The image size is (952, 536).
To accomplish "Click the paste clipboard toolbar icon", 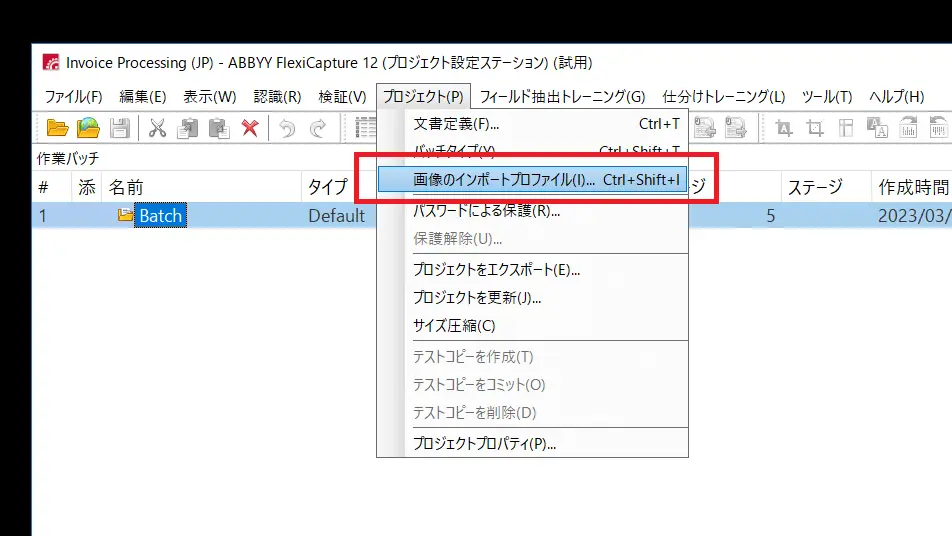I will click(x=219, y=128).
